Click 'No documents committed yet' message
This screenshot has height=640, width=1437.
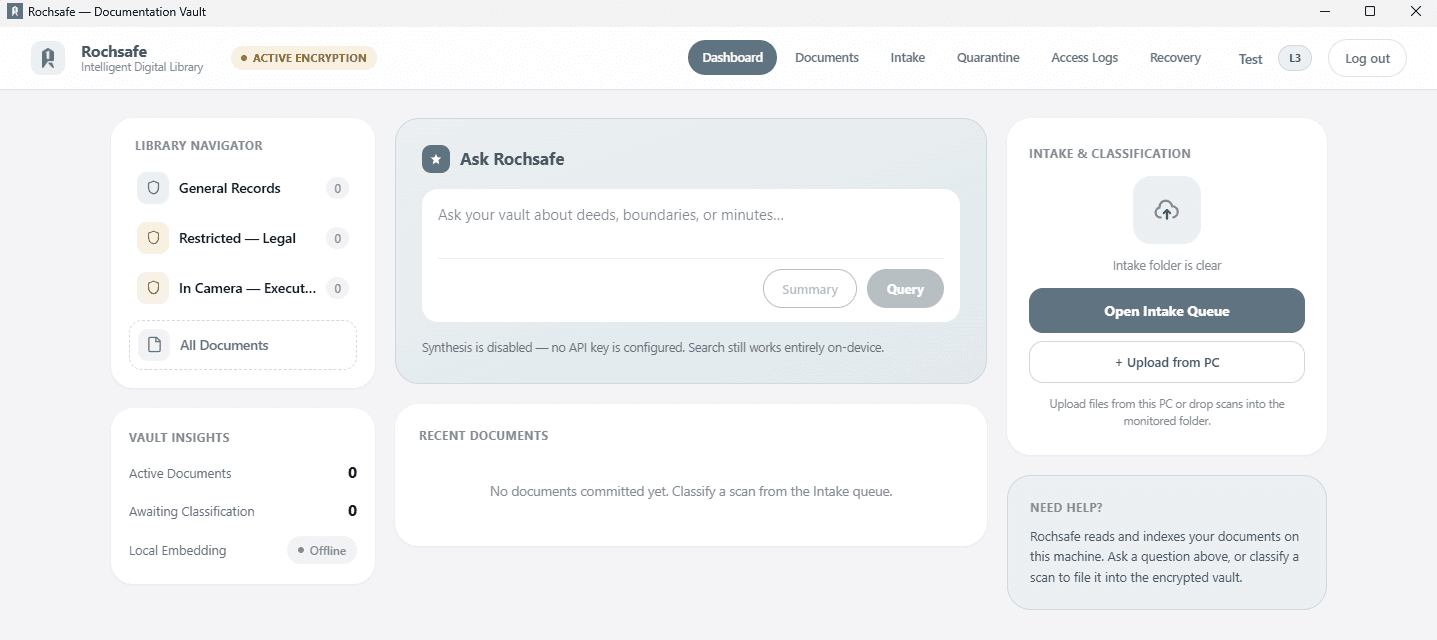(x=691, y=491)
